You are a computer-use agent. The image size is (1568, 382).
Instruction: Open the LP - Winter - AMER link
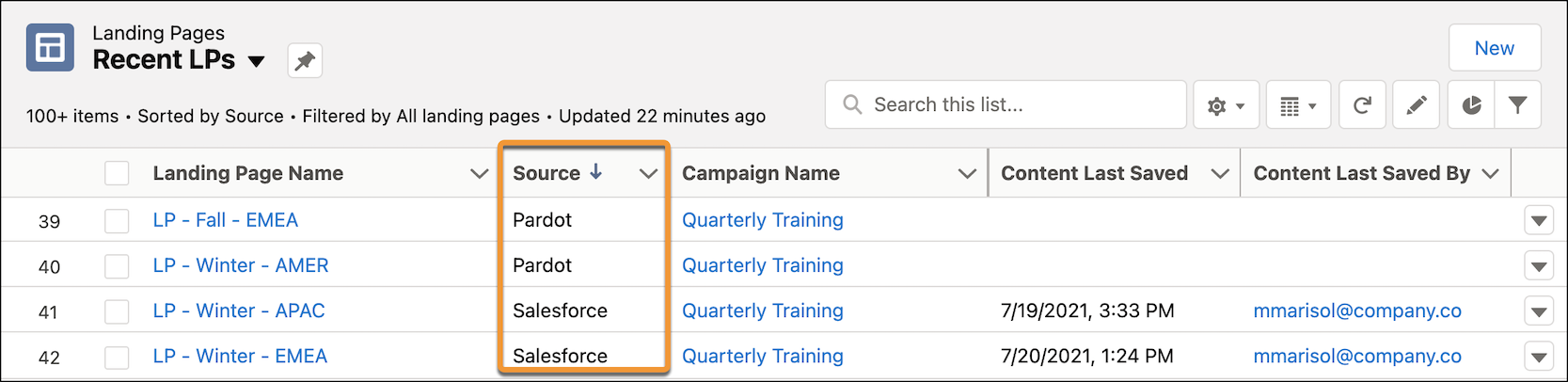click(241, 265)
